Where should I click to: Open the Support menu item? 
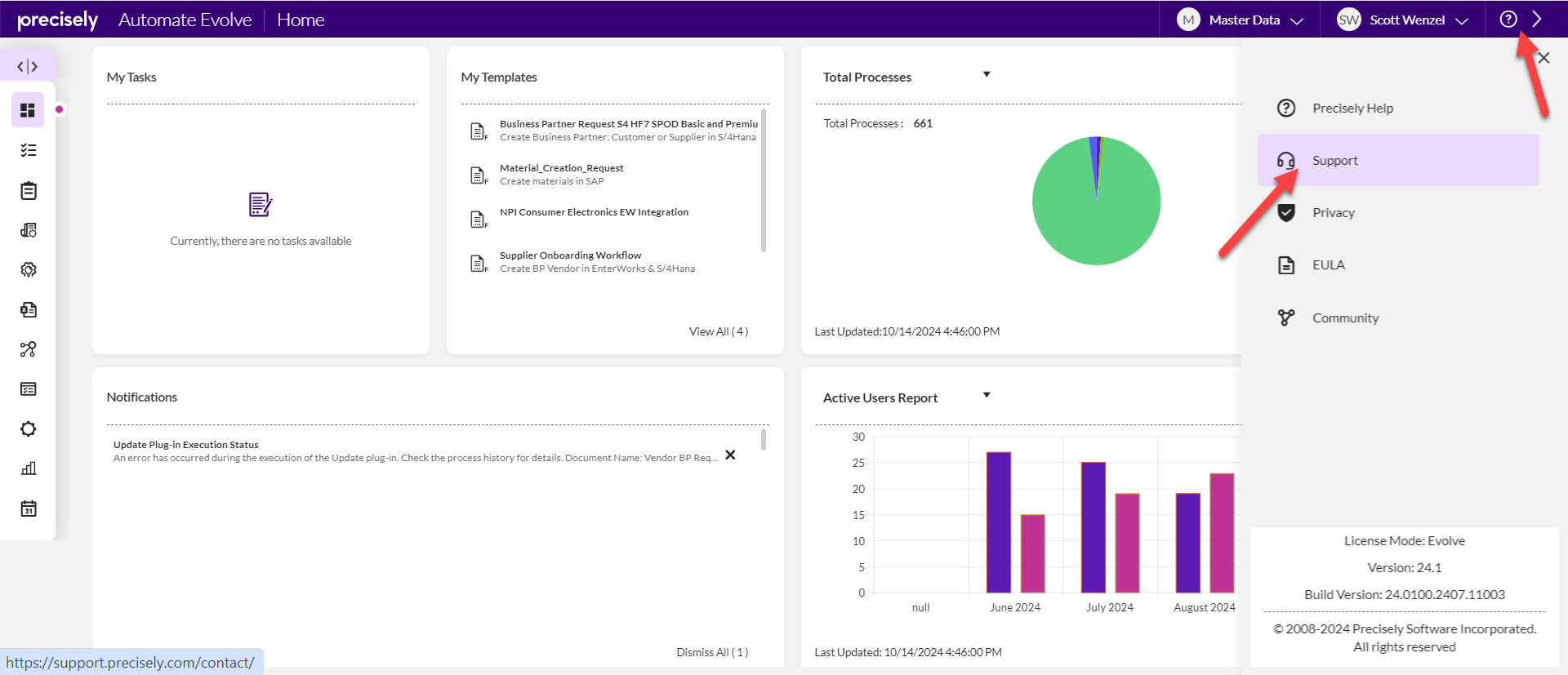point(1398,160)
